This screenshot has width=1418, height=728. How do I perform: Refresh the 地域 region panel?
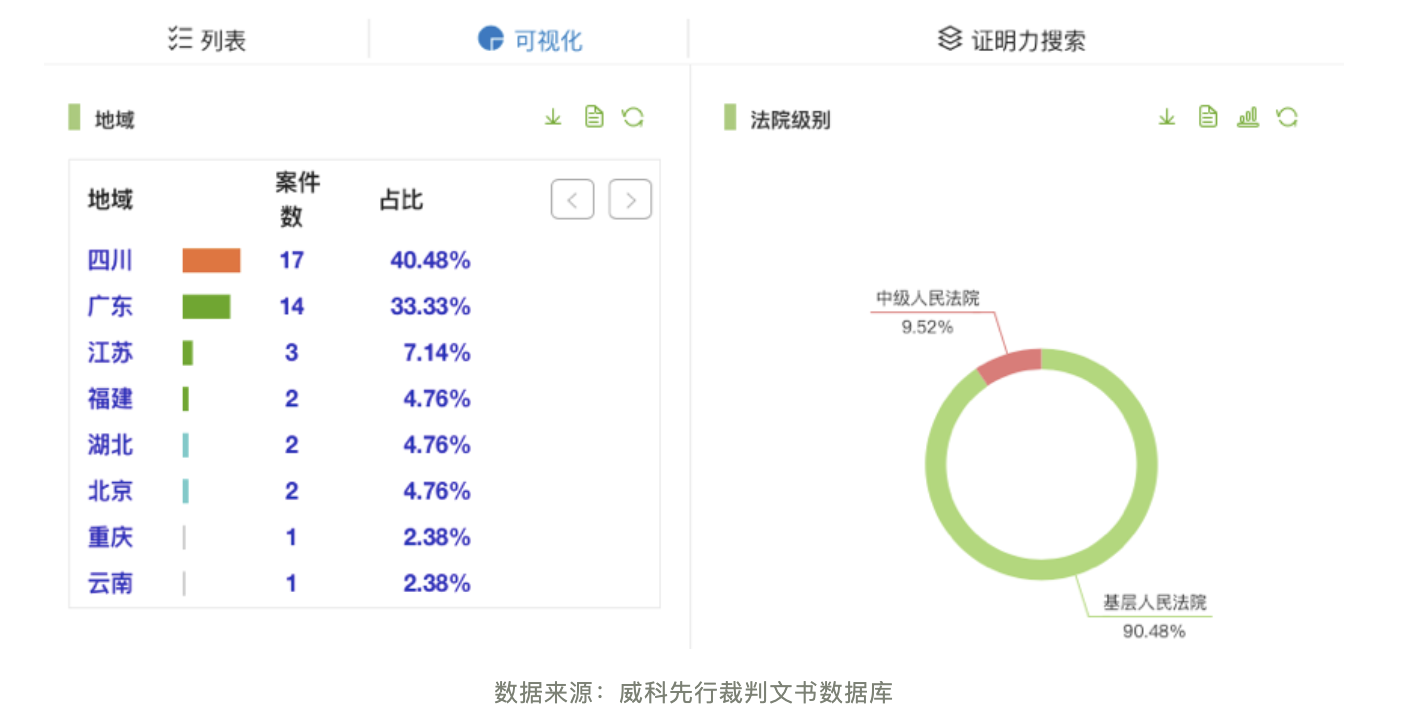click(632, 118)
